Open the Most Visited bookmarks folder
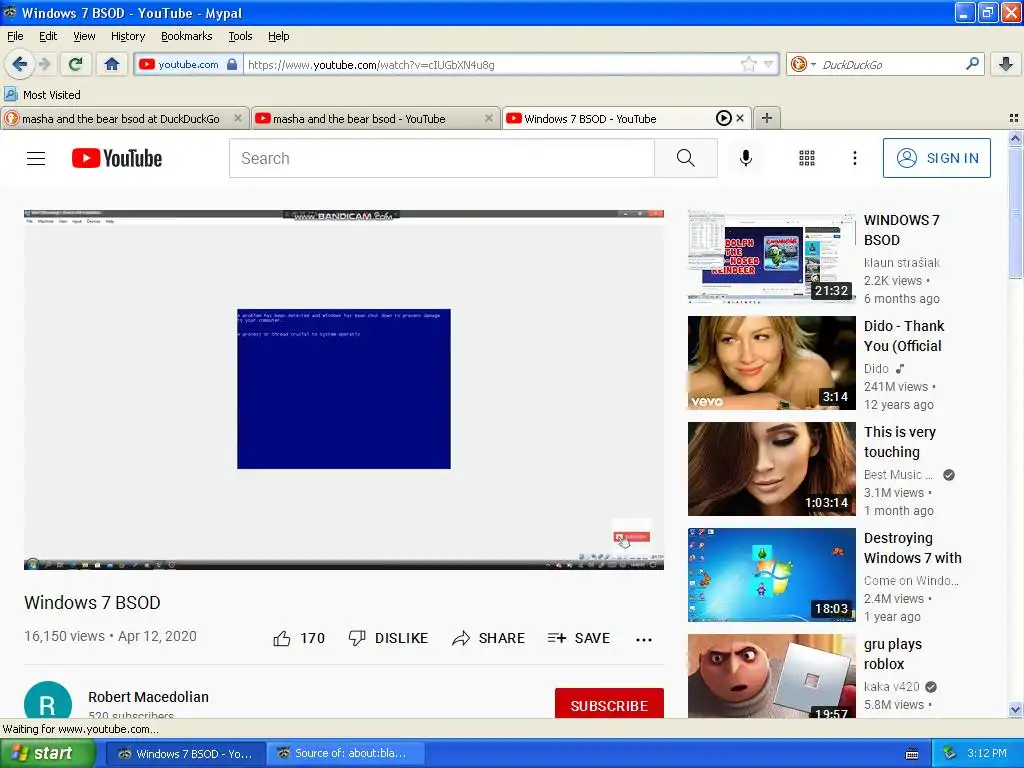The height and width of the screenshot is (768, 1024). click(43, 95)
